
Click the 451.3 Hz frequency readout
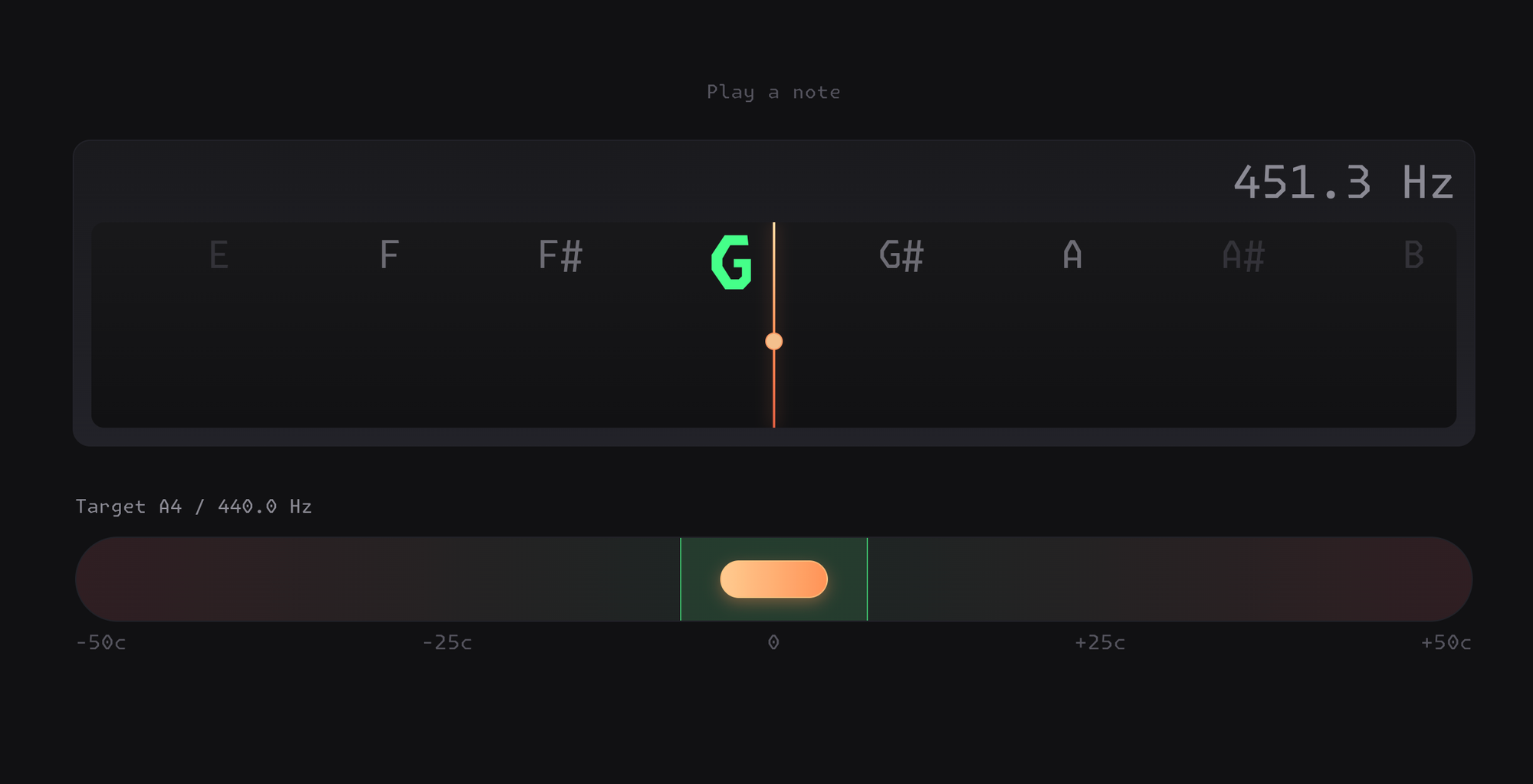click(1342, 183)
